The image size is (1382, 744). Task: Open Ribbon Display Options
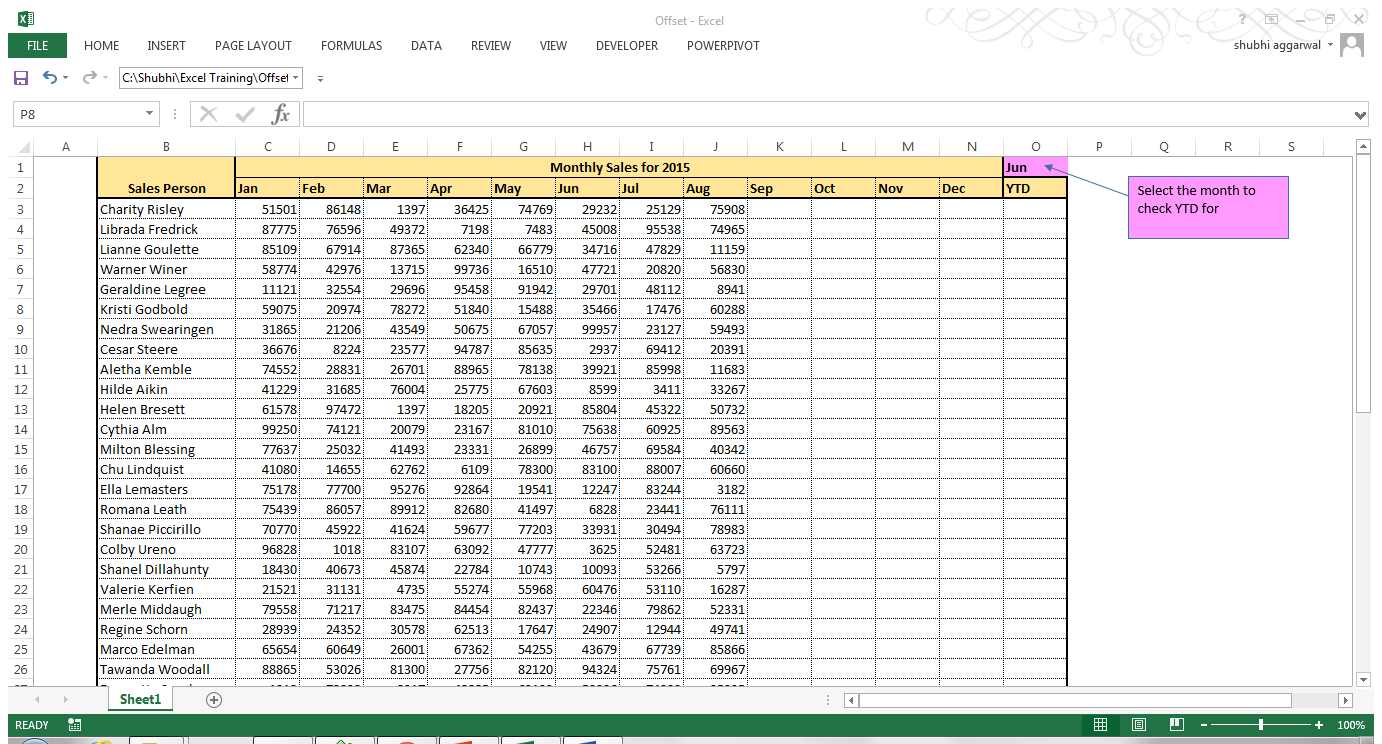pyautogui.click(x=1270, y=20)
